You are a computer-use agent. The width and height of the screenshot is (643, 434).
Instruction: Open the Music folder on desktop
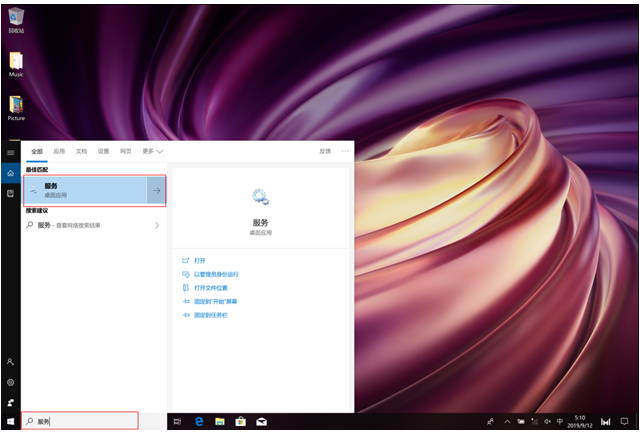click(x=16, y=62)
